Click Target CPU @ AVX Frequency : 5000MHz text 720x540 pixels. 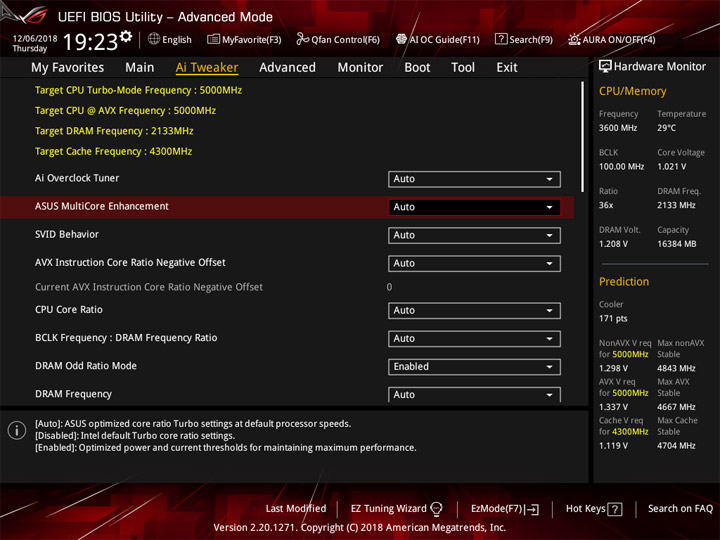coord(125,111)
